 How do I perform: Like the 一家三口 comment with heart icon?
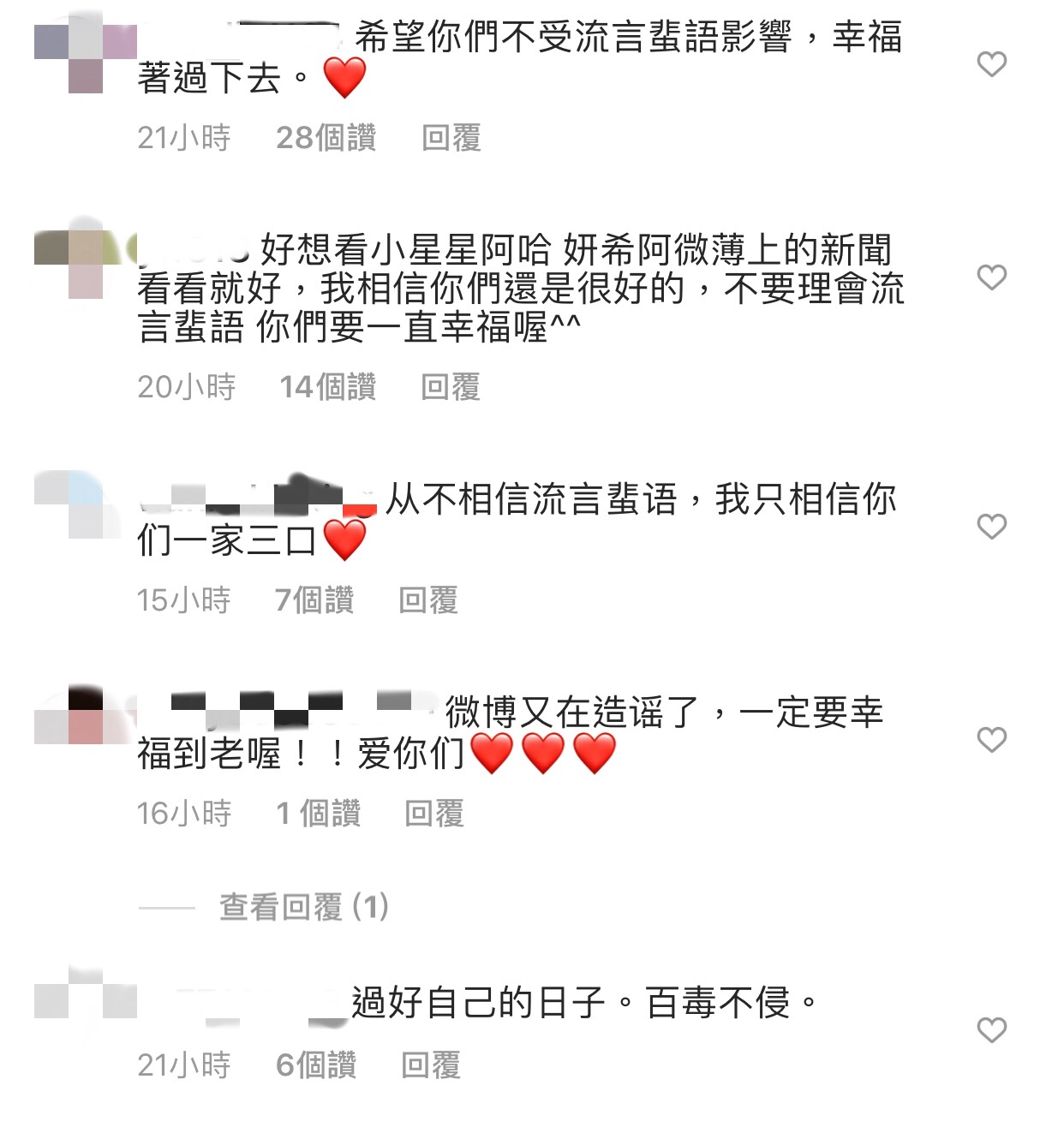991,526
